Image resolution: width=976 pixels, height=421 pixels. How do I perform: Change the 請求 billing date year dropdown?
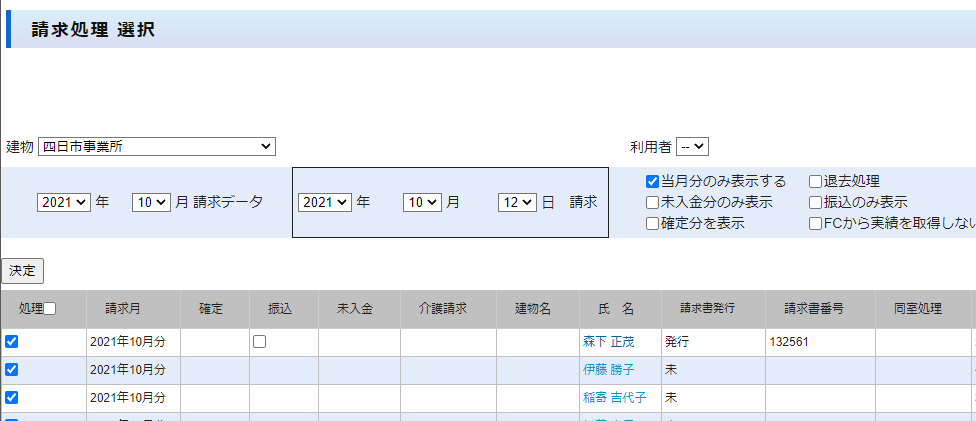[325, 202]
